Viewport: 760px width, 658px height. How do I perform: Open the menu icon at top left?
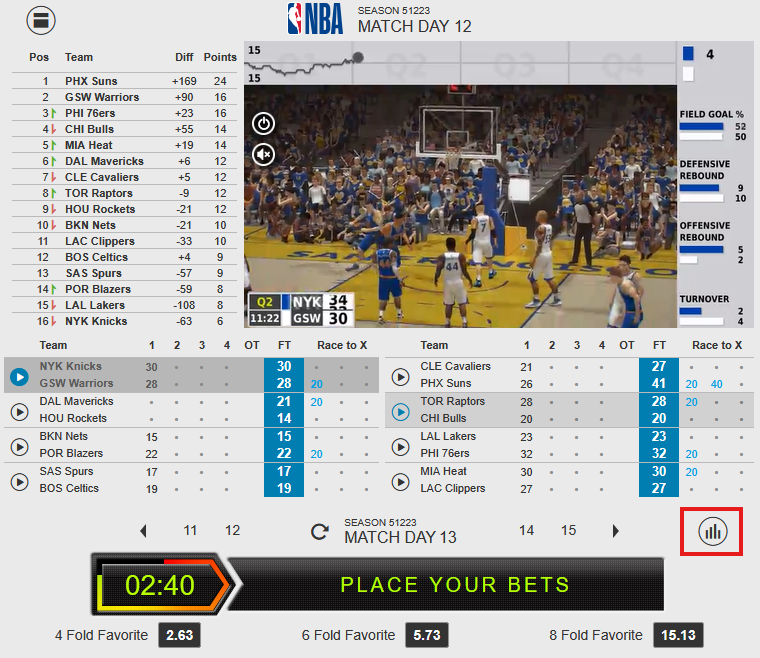point(41,20)
